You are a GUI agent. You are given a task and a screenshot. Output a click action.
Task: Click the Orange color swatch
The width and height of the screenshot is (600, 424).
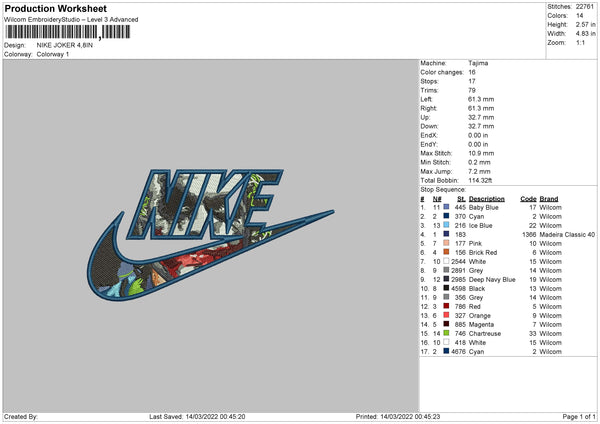pos(446,315)
